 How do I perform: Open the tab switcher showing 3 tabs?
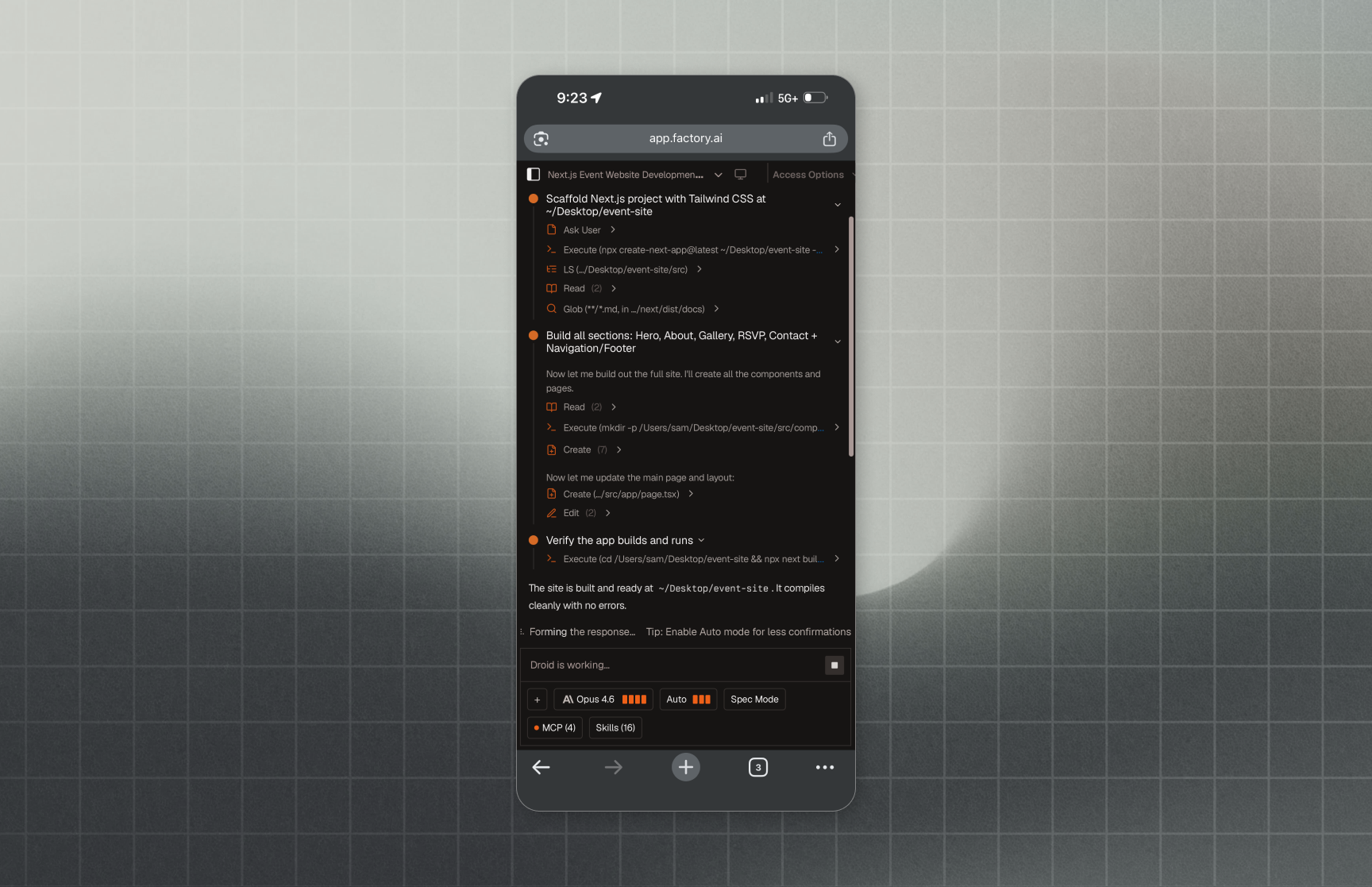757,767
